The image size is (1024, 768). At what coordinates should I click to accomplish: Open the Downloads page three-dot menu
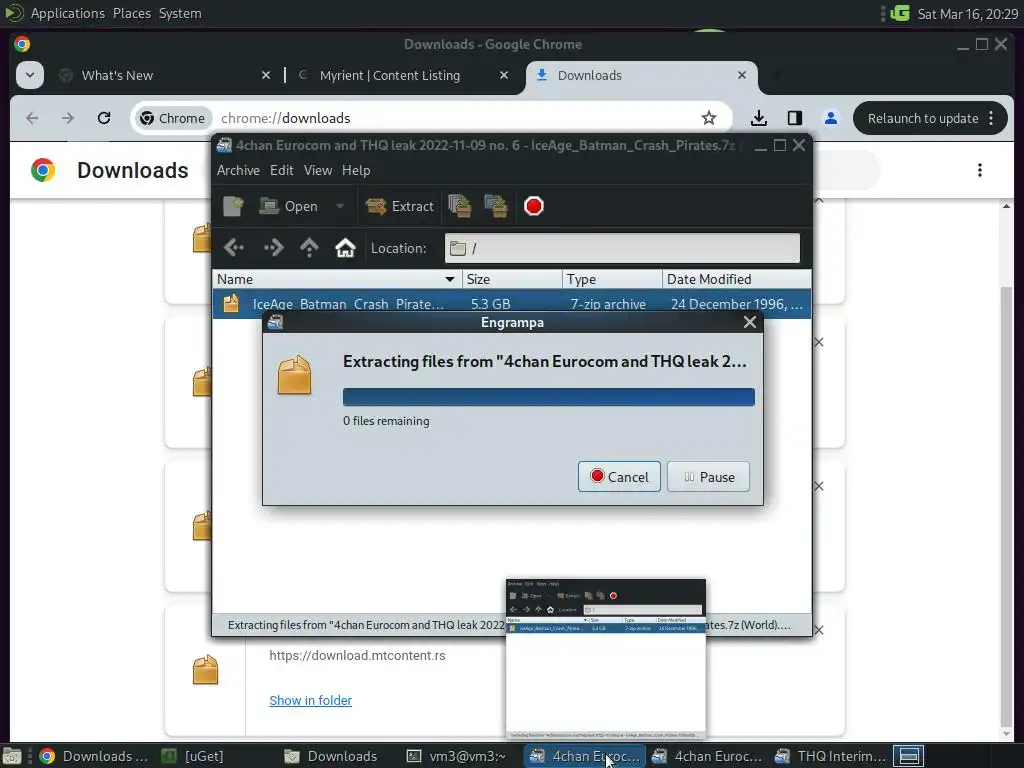(980, 170)
